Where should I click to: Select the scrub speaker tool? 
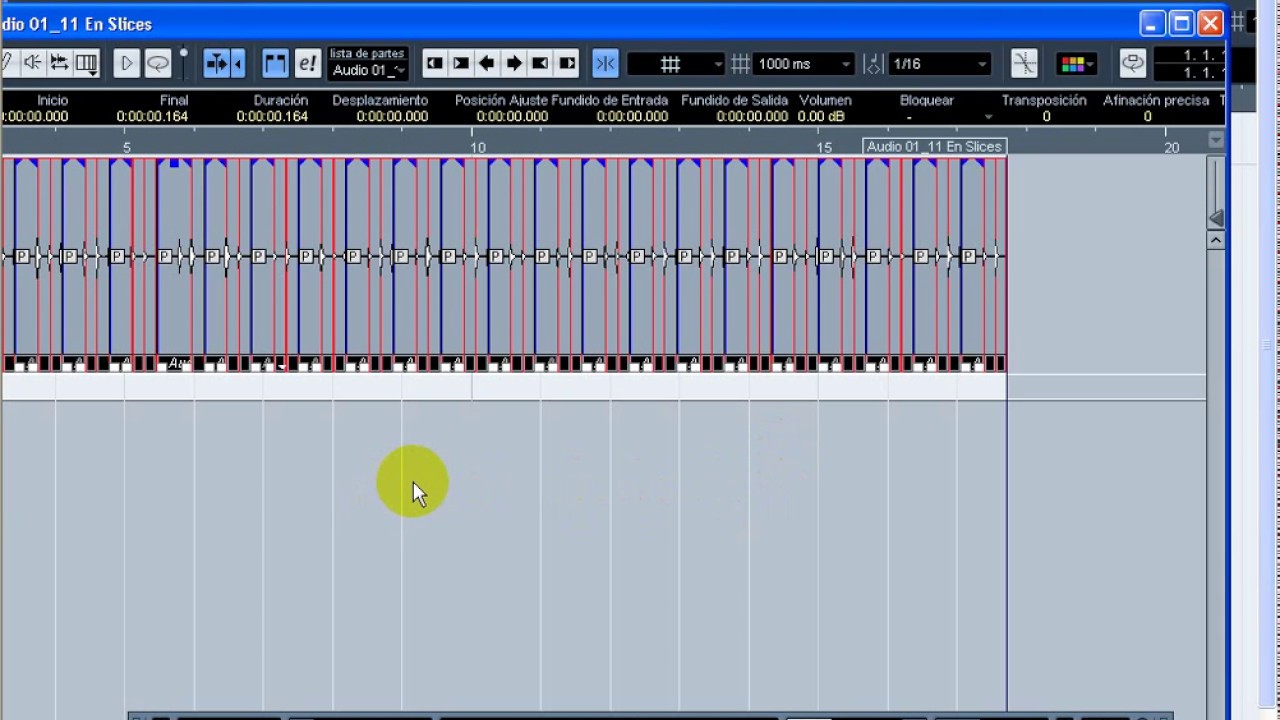pos(33,63)
